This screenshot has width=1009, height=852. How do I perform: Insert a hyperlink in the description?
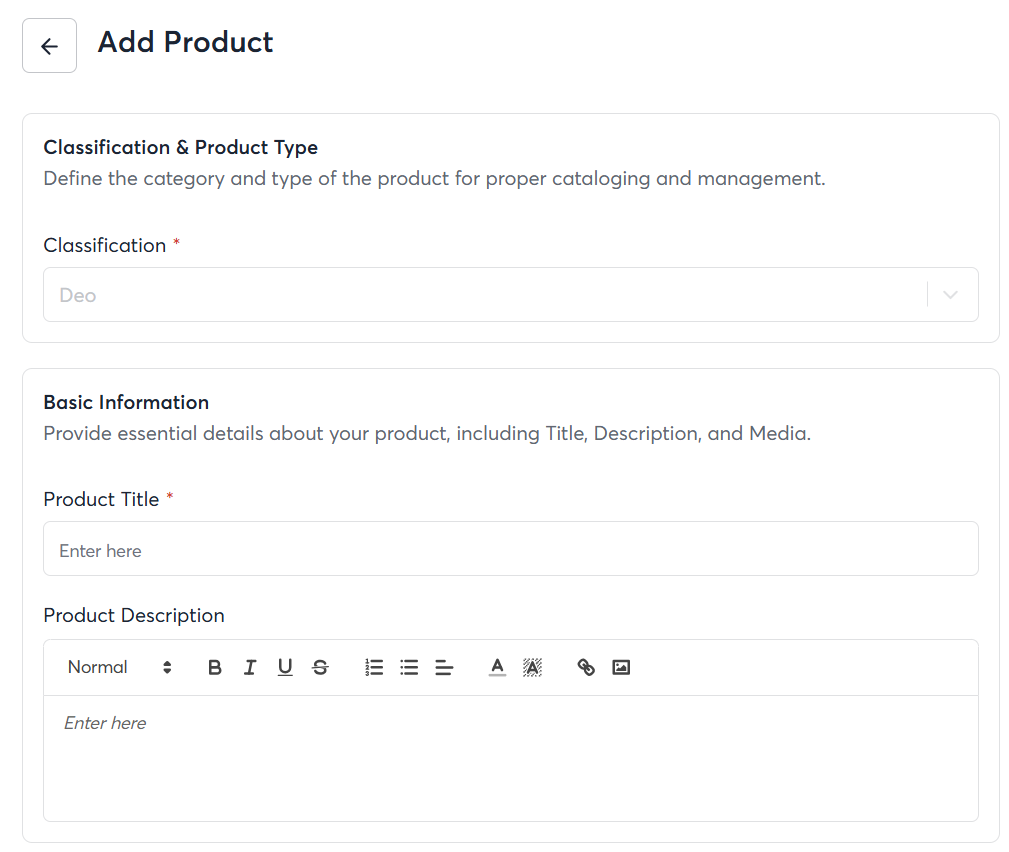click(586, 667)
